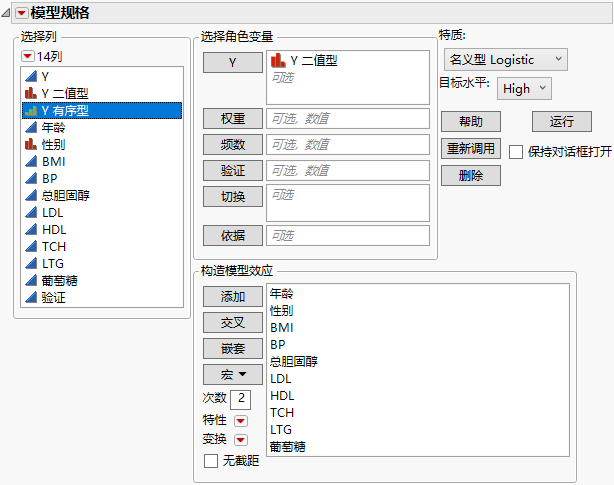614x485 pixels.
Task: Select LTG in the model effects list
Action: click(x=281, y=429)
